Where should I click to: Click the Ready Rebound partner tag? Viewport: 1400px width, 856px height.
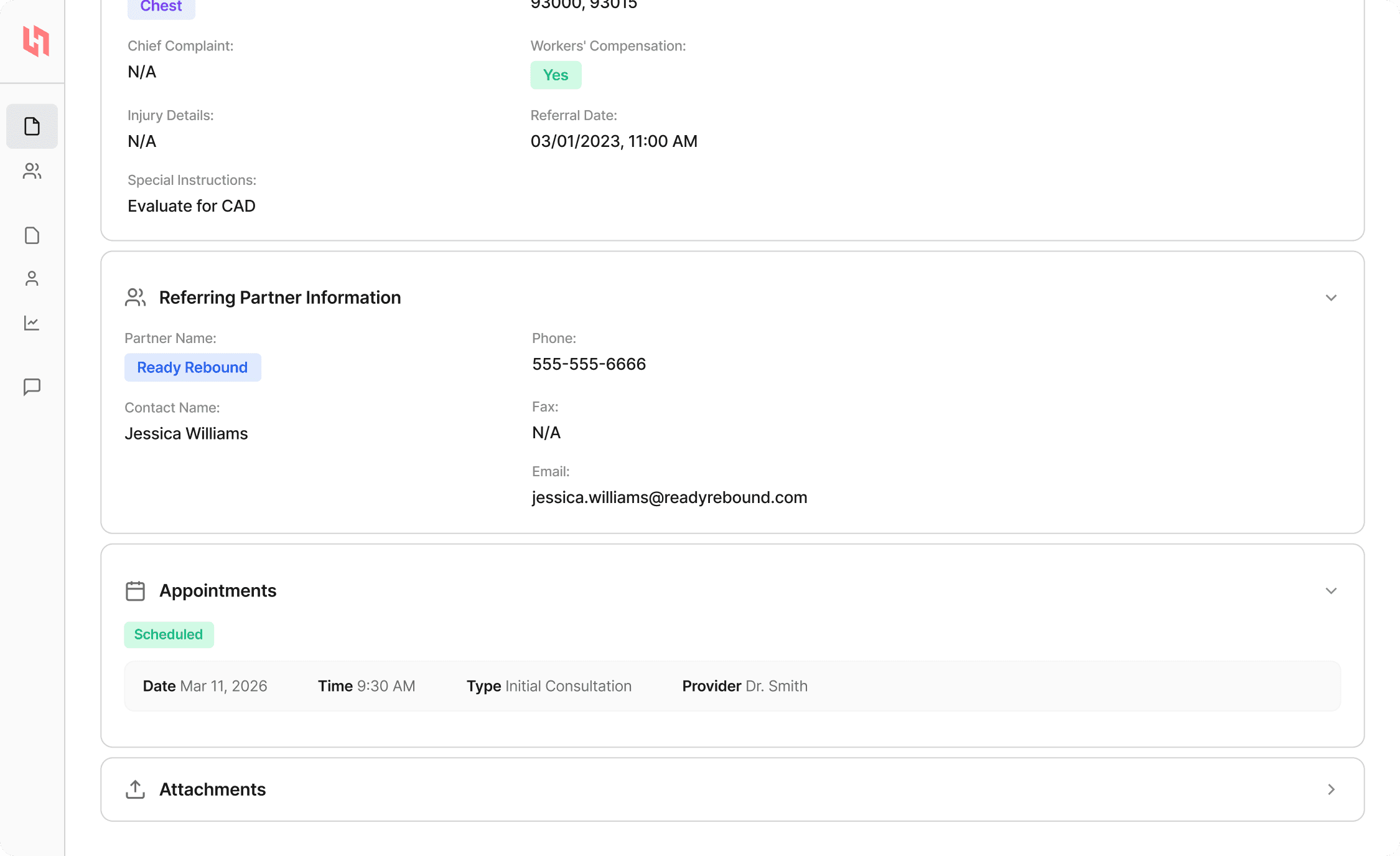192,367
